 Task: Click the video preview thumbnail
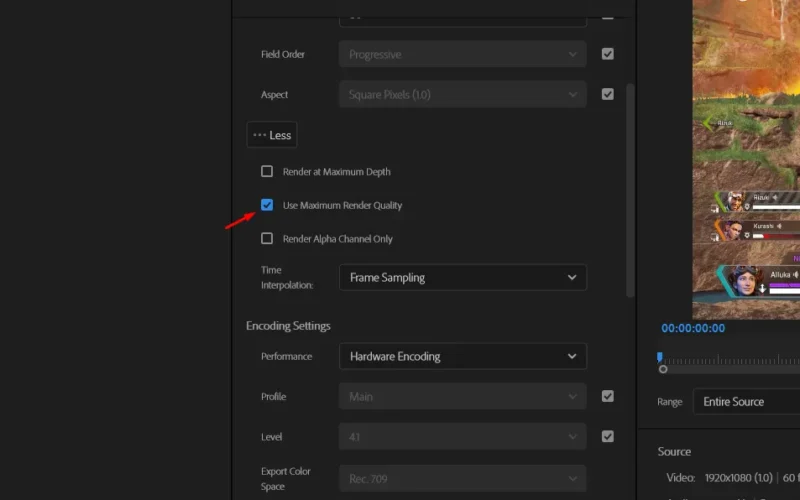[746, 159]
